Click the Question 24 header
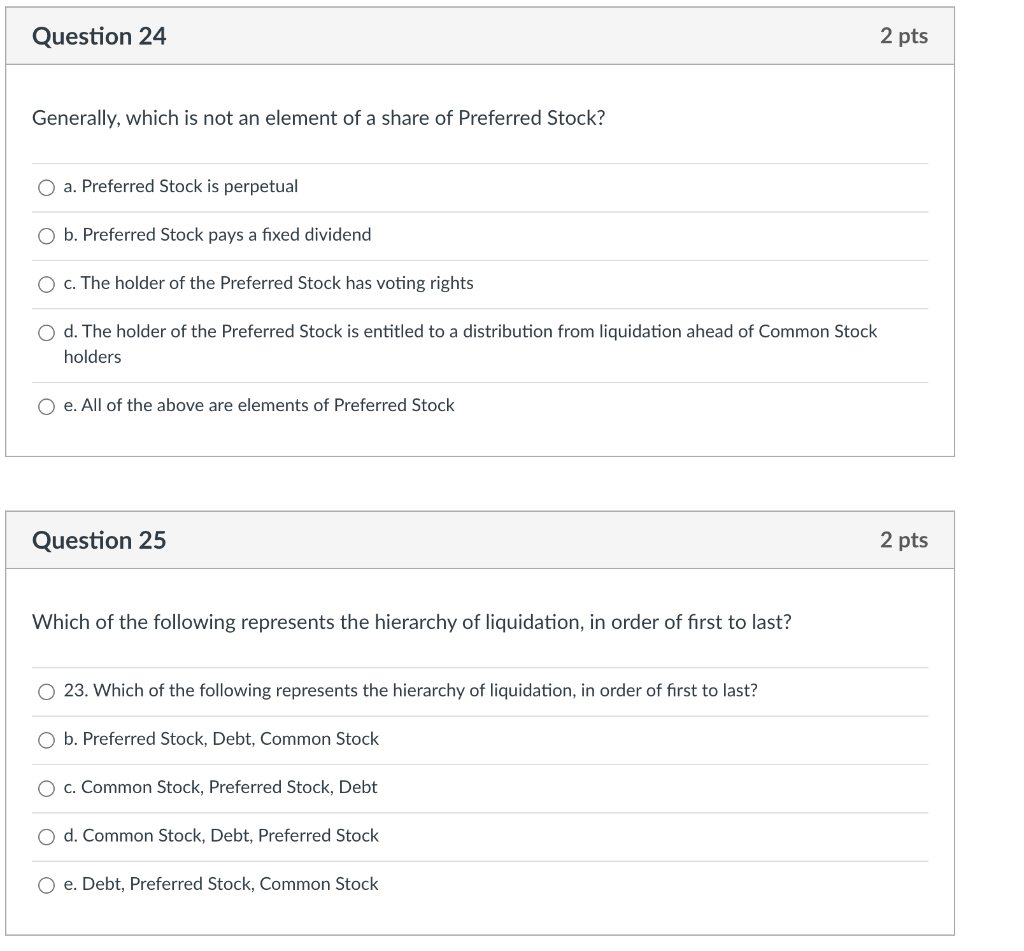The image size is (1024, 951). pyautogui.click(x=100, y=36)
